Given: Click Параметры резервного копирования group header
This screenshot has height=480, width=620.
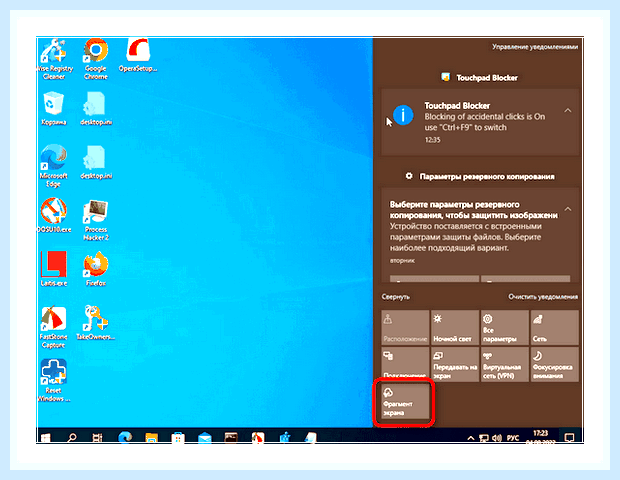Looking at the screenshot, I should pyautogui.click(x=480, y=176).
